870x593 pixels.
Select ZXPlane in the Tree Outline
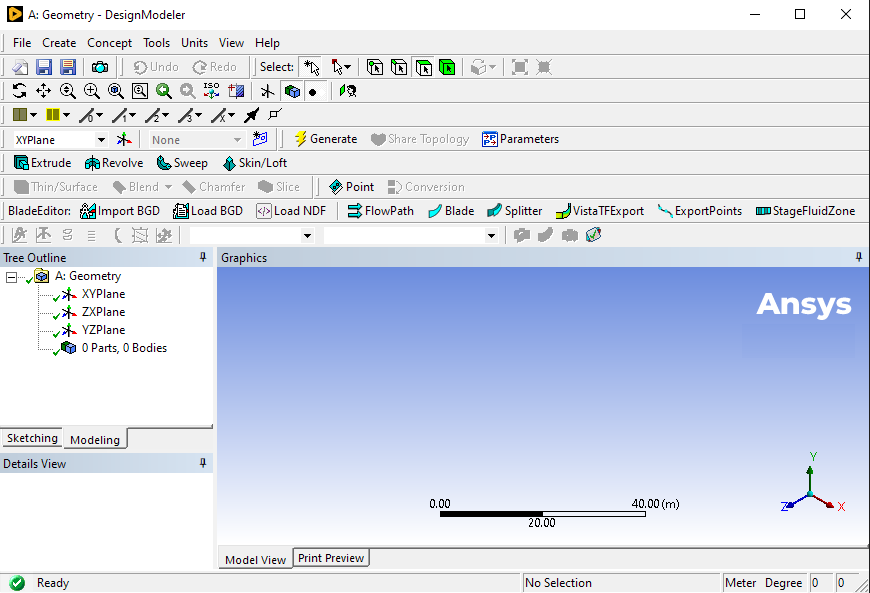(103, 312)
